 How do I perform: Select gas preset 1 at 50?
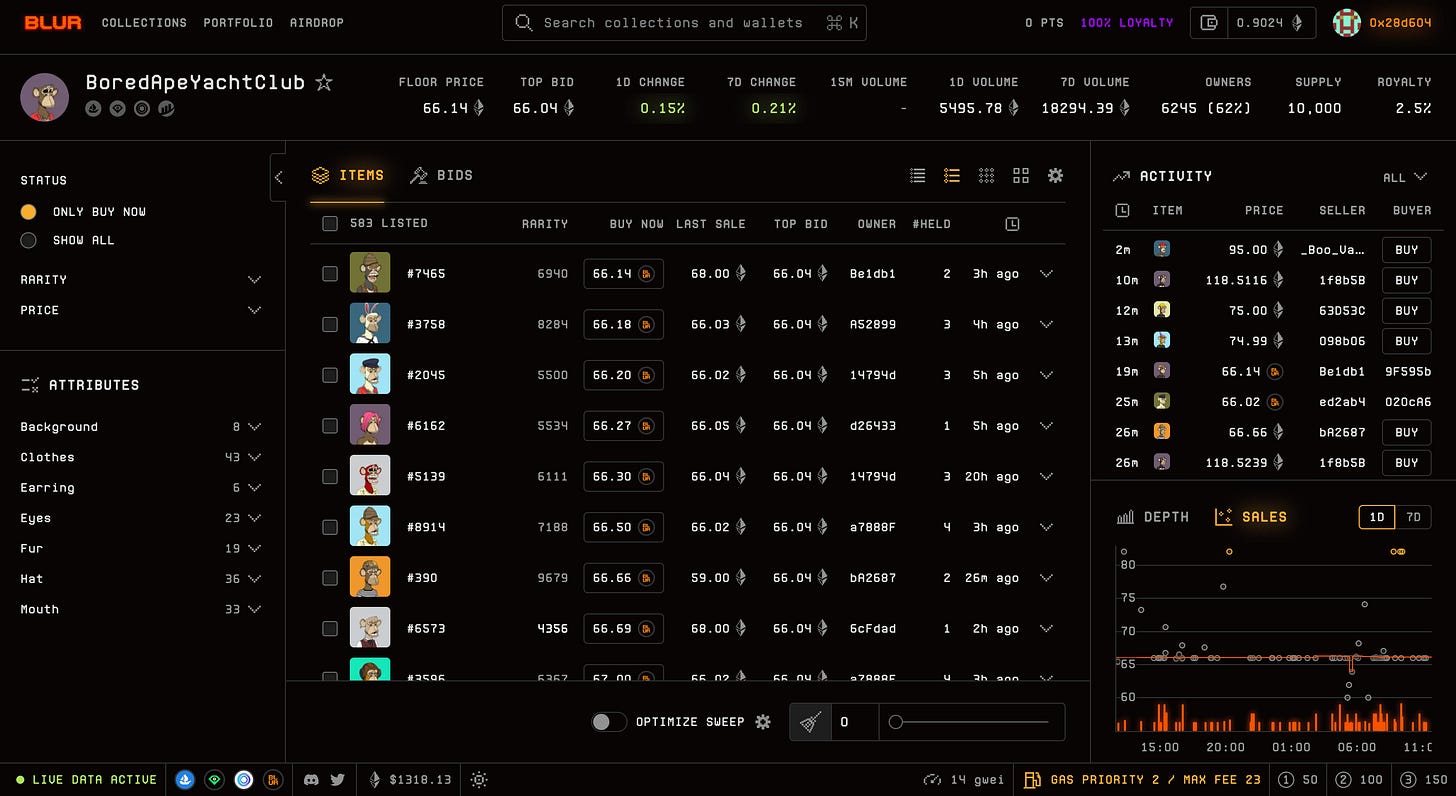(1297, 780)
